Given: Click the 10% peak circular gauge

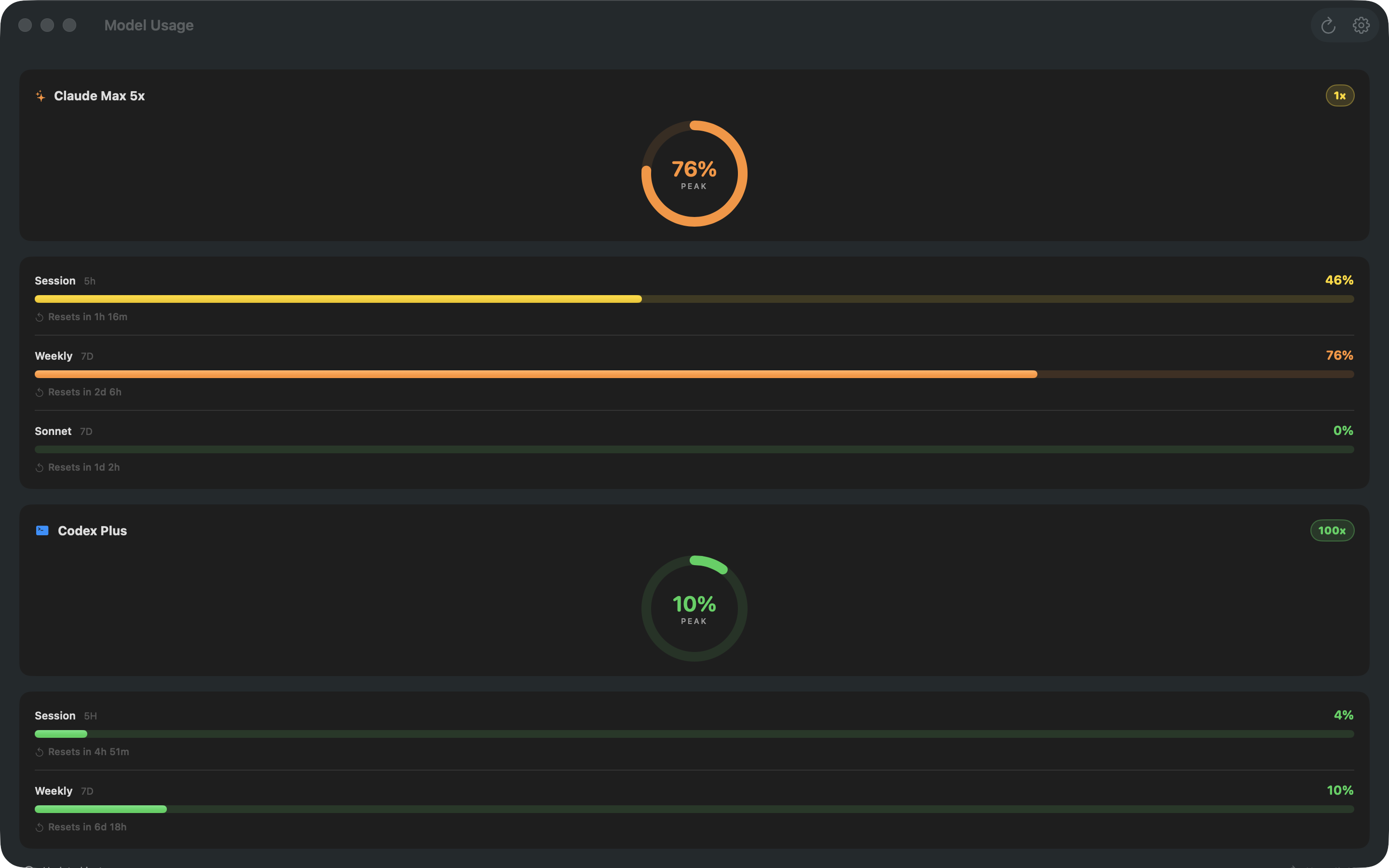Looking at the screenshot, I should [694, 608].
